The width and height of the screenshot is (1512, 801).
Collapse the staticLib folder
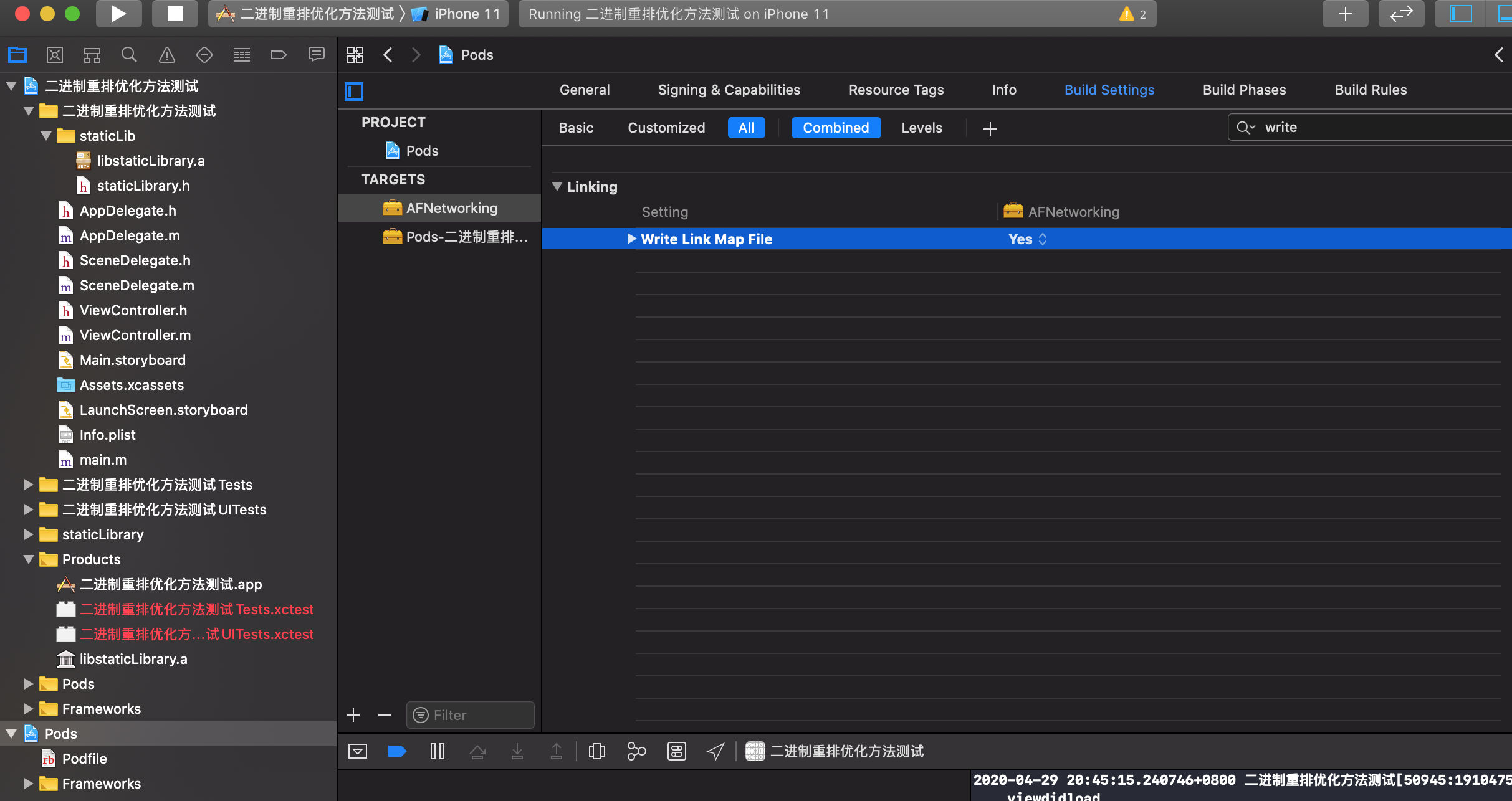(x=46, y=135)
